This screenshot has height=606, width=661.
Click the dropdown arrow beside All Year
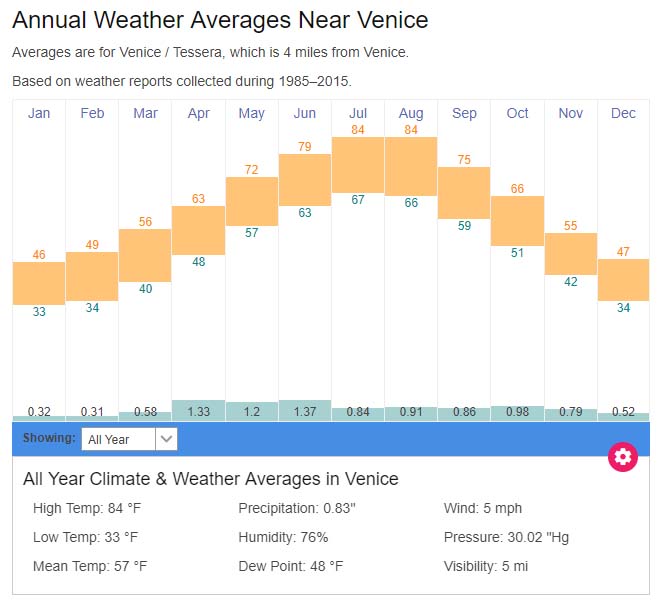pos(167,439)
